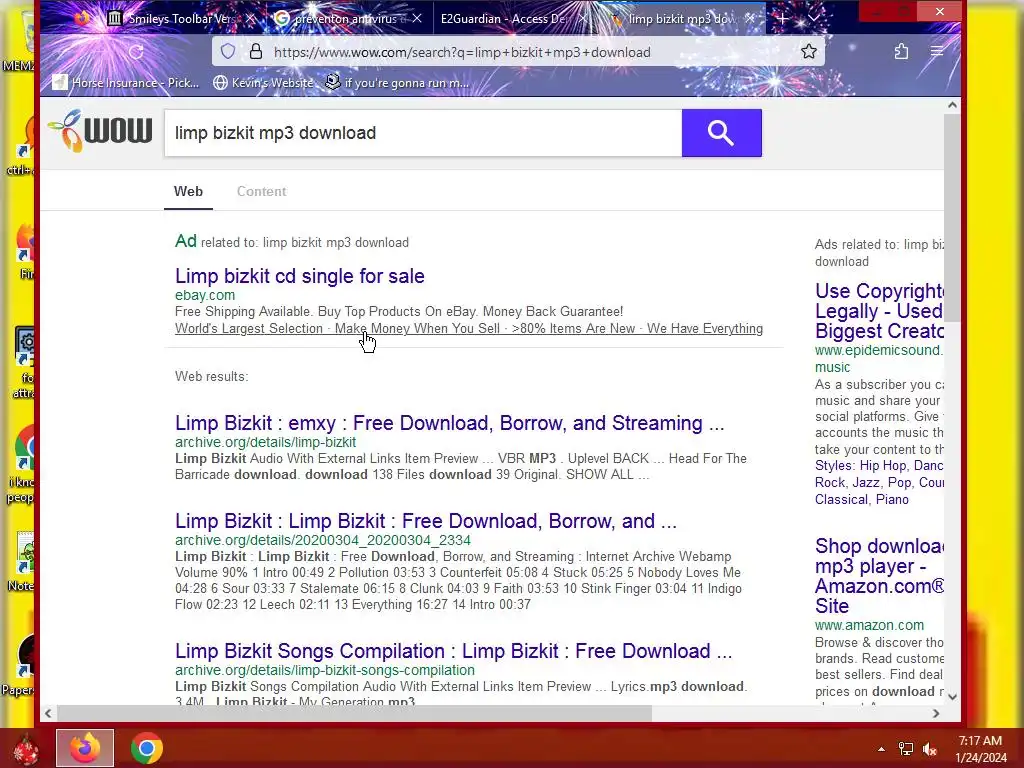Image resolution: width=1024 pixels, height=768 pixels.
Task: Click the limp-bizkit-songs-compilation archive URL
Action: click(325, 670)
